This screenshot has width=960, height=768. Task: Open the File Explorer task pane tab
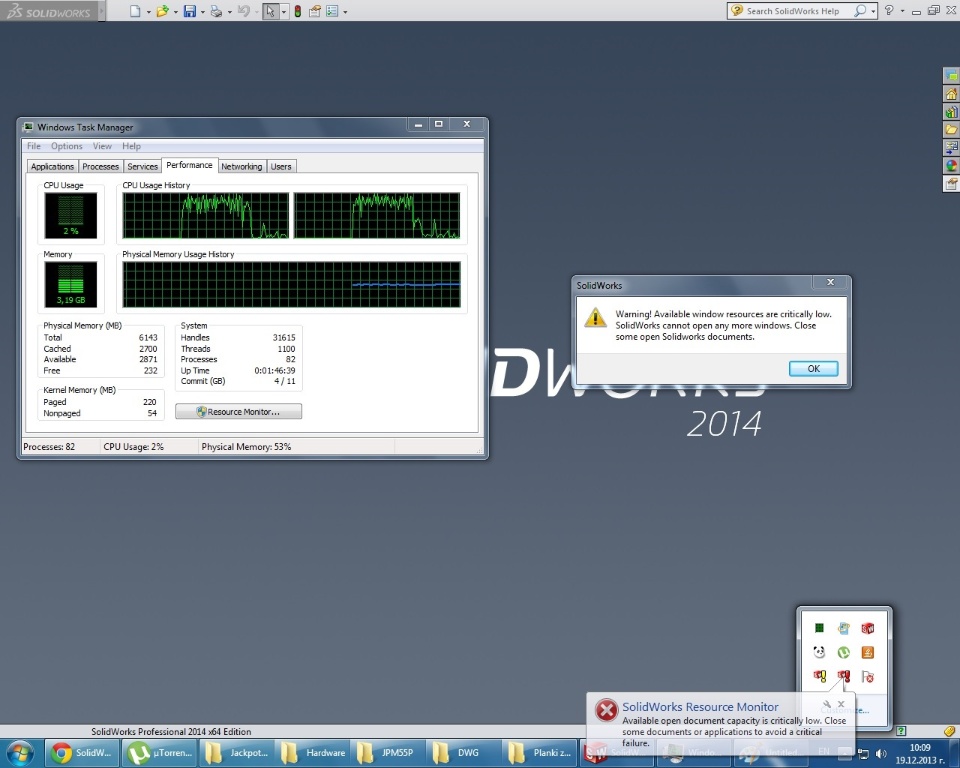tap(951, 130)
